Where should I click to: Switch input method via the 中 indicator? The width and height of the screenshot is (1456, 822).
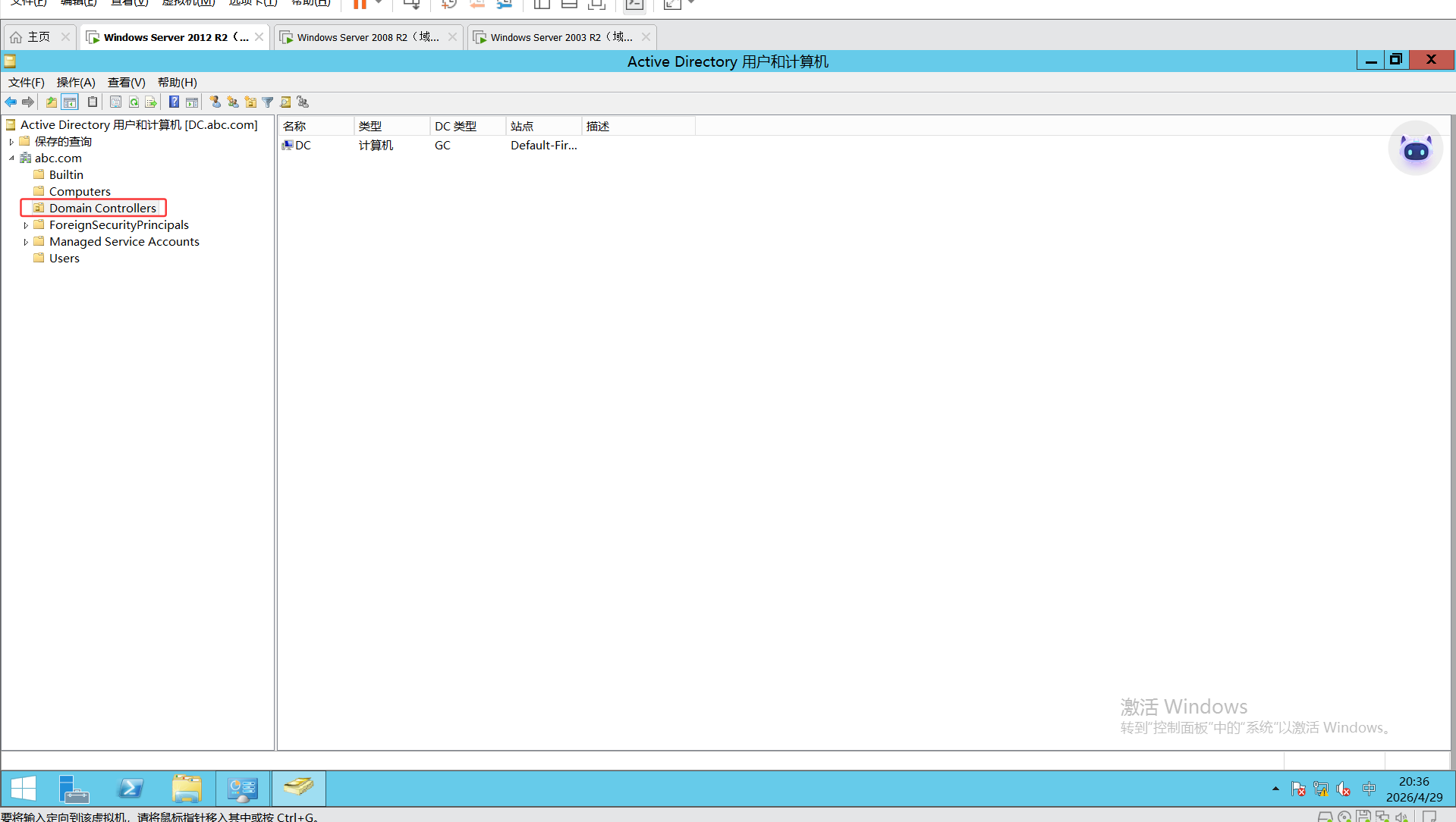(1369, 789)
